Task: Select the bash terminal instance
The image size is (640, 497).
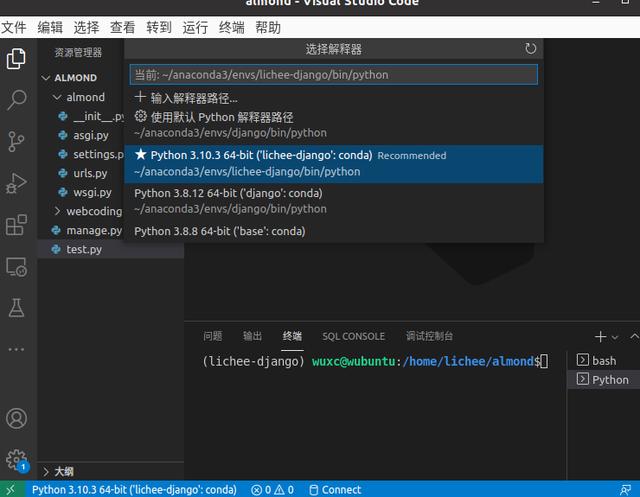Action: point(603,361)
